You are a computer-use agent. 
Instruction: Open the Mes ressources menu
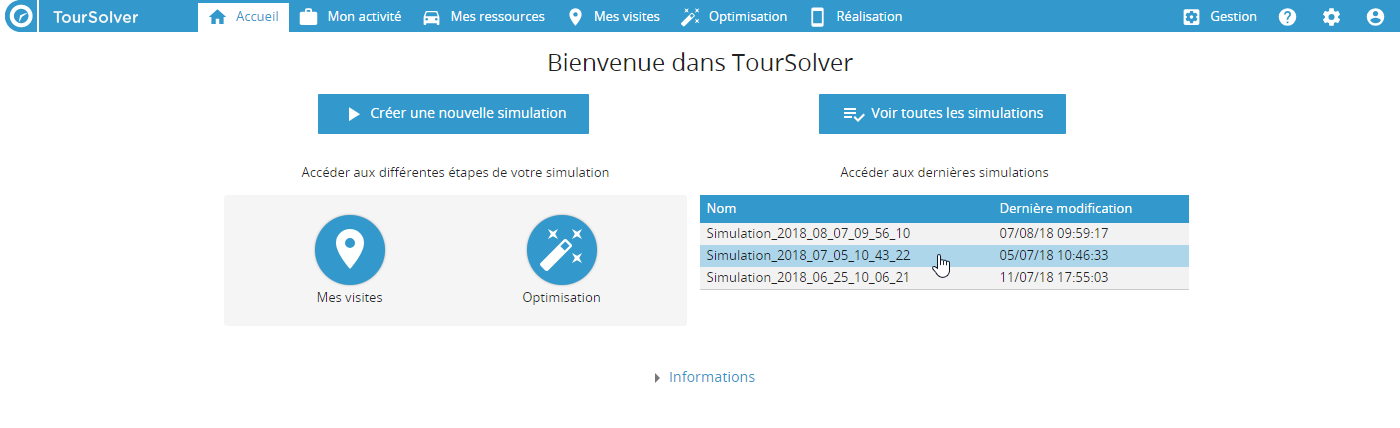(x=484, y=17)
